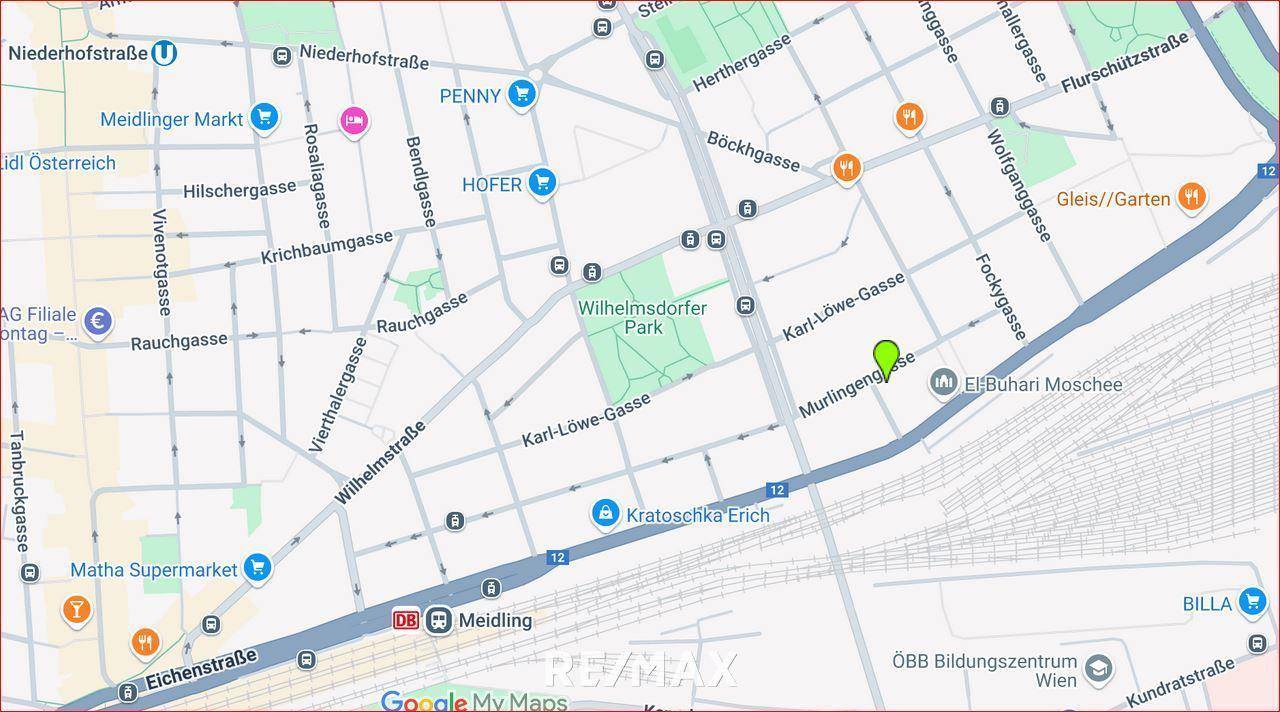
Task: Click the Lidl Österreich place label
Action: coord(58,163)
